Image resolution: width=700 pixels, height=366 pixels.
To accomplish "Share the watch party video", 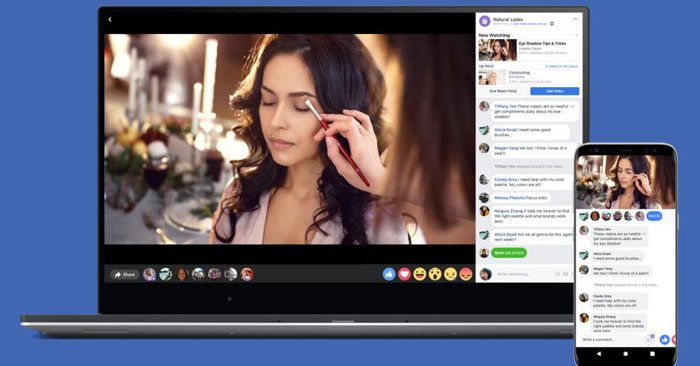I will [125, 274].
